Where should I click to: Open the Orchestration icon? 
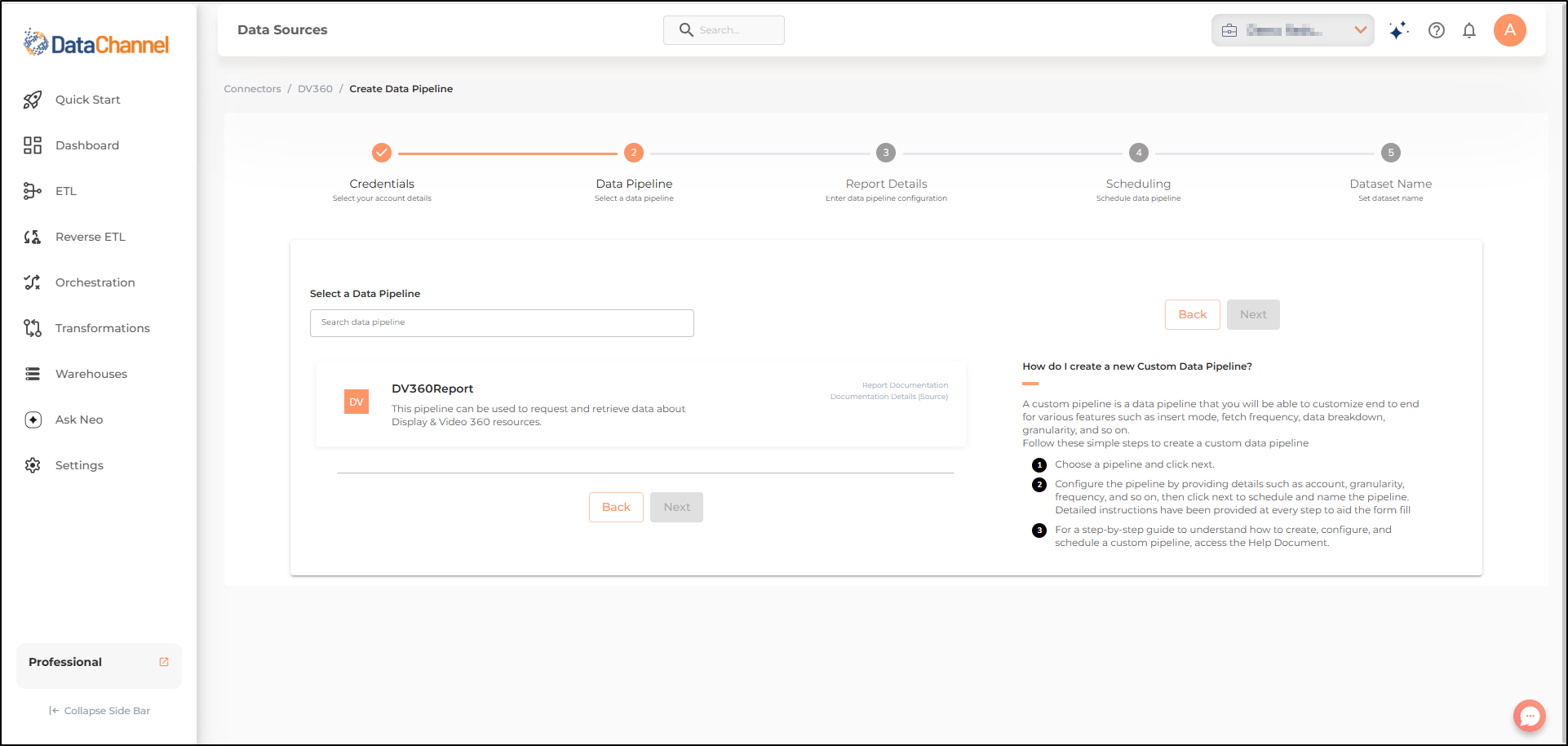pos(33,282)
